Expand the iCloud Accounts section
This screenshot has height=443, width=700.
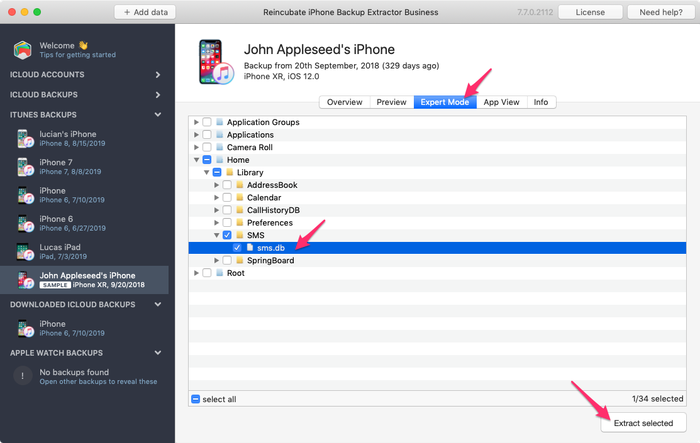coord(158,75)
